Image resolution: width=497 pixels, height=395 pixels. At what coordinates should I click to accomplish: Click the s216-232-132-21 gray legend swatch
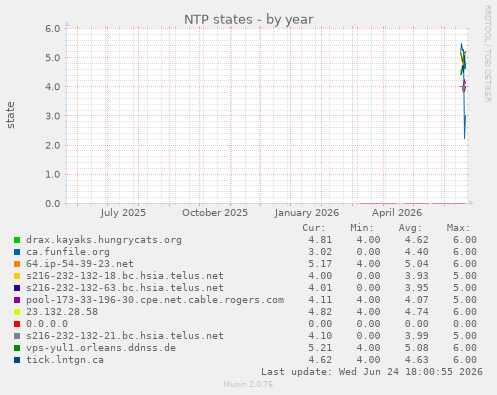pyautogui.click(x=17, y=336)
